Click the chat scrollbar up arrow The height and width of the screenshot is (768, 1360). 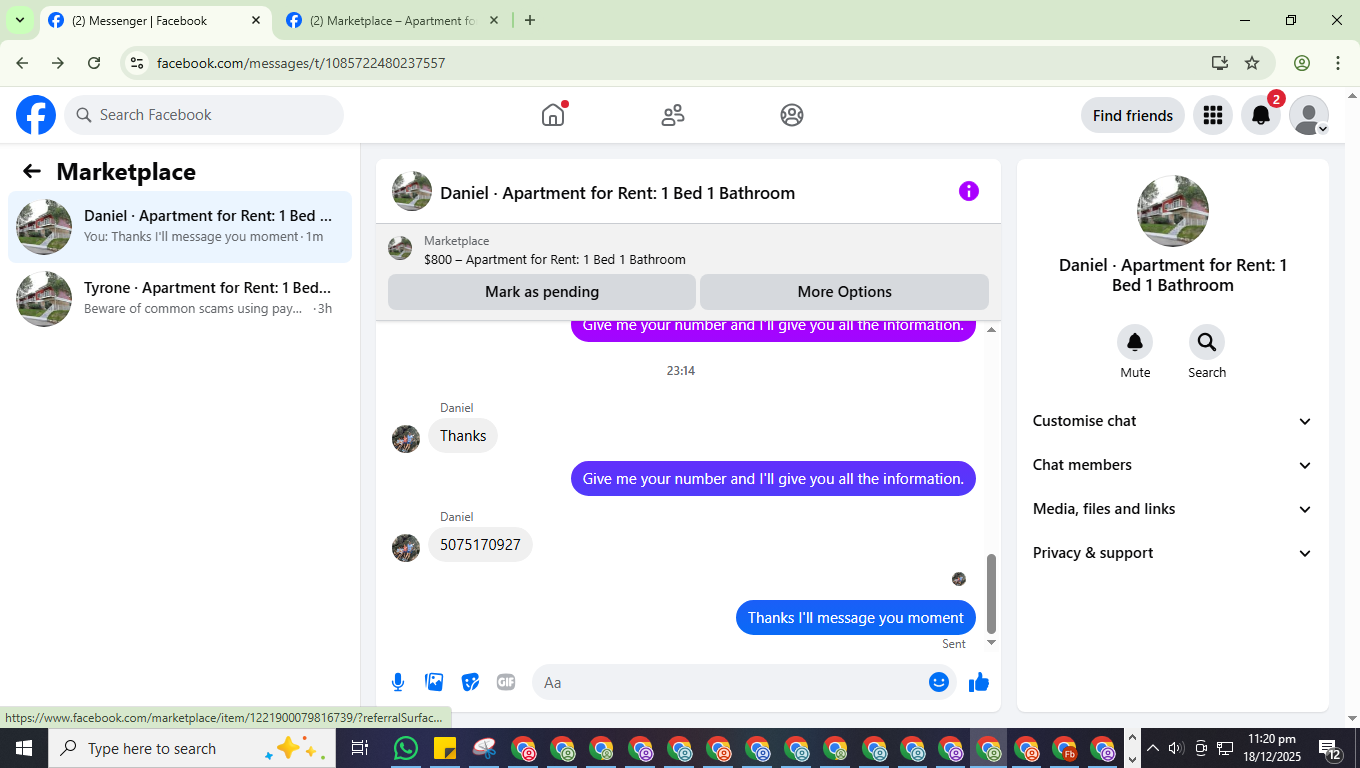click(992, 329)
